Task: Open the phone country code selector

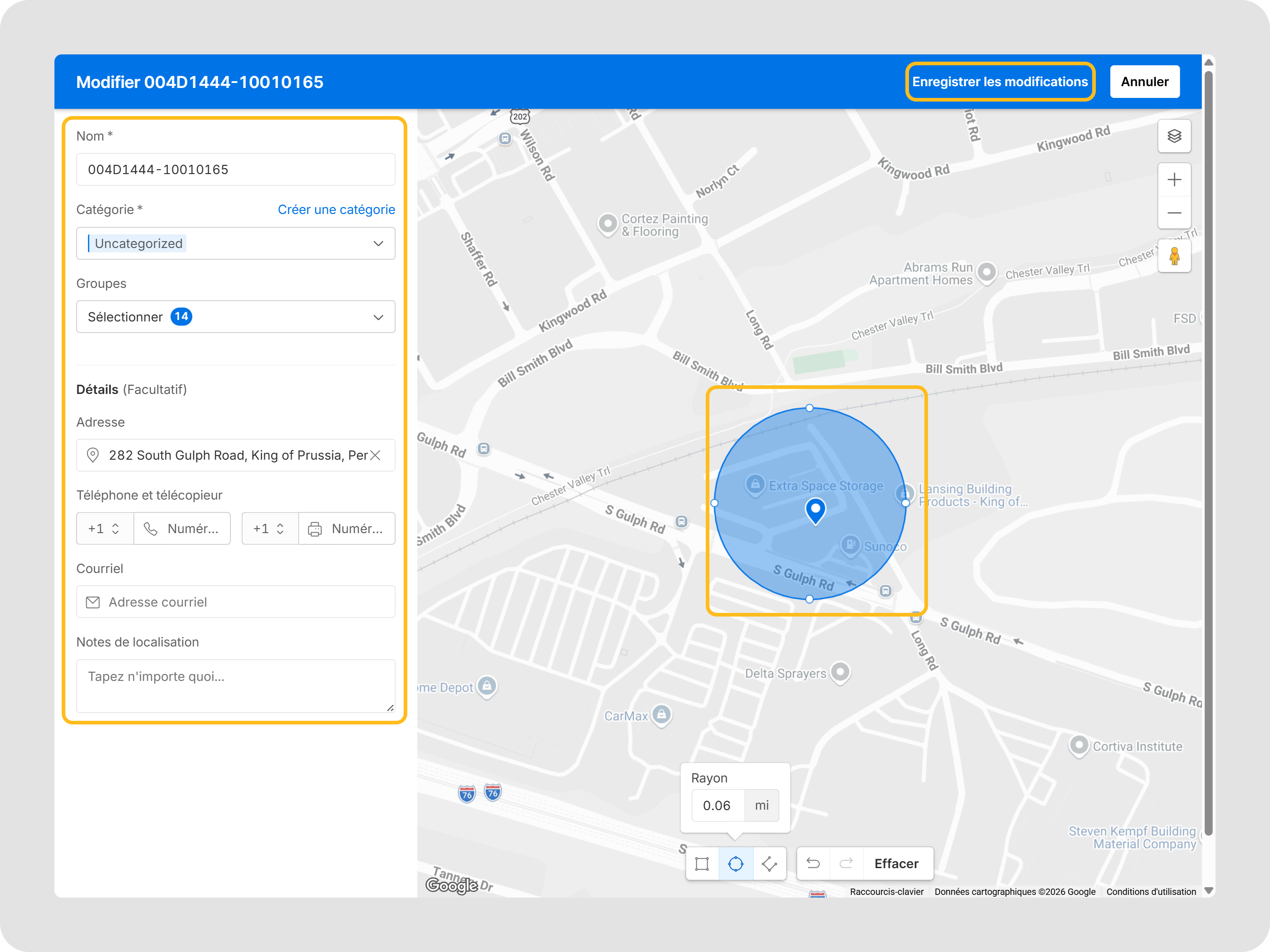Action: [x=104, y=529]
